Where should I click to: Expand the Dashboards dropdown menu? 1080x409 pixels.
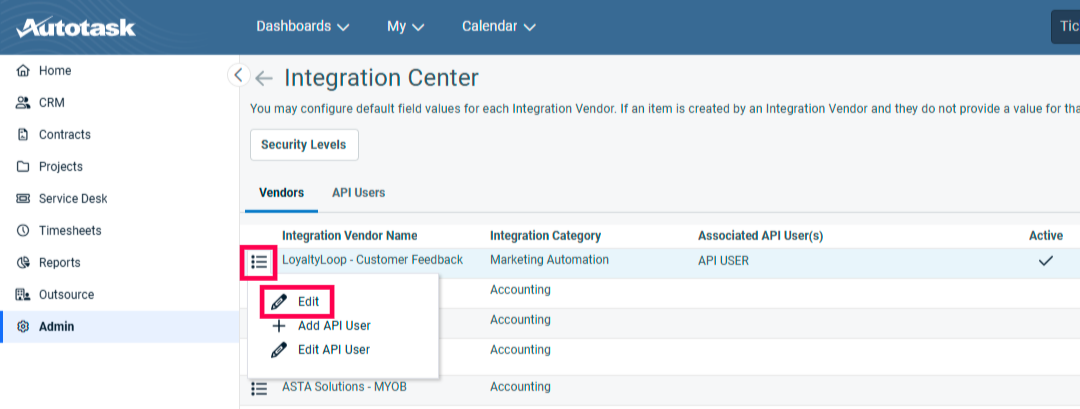(302, 27)
